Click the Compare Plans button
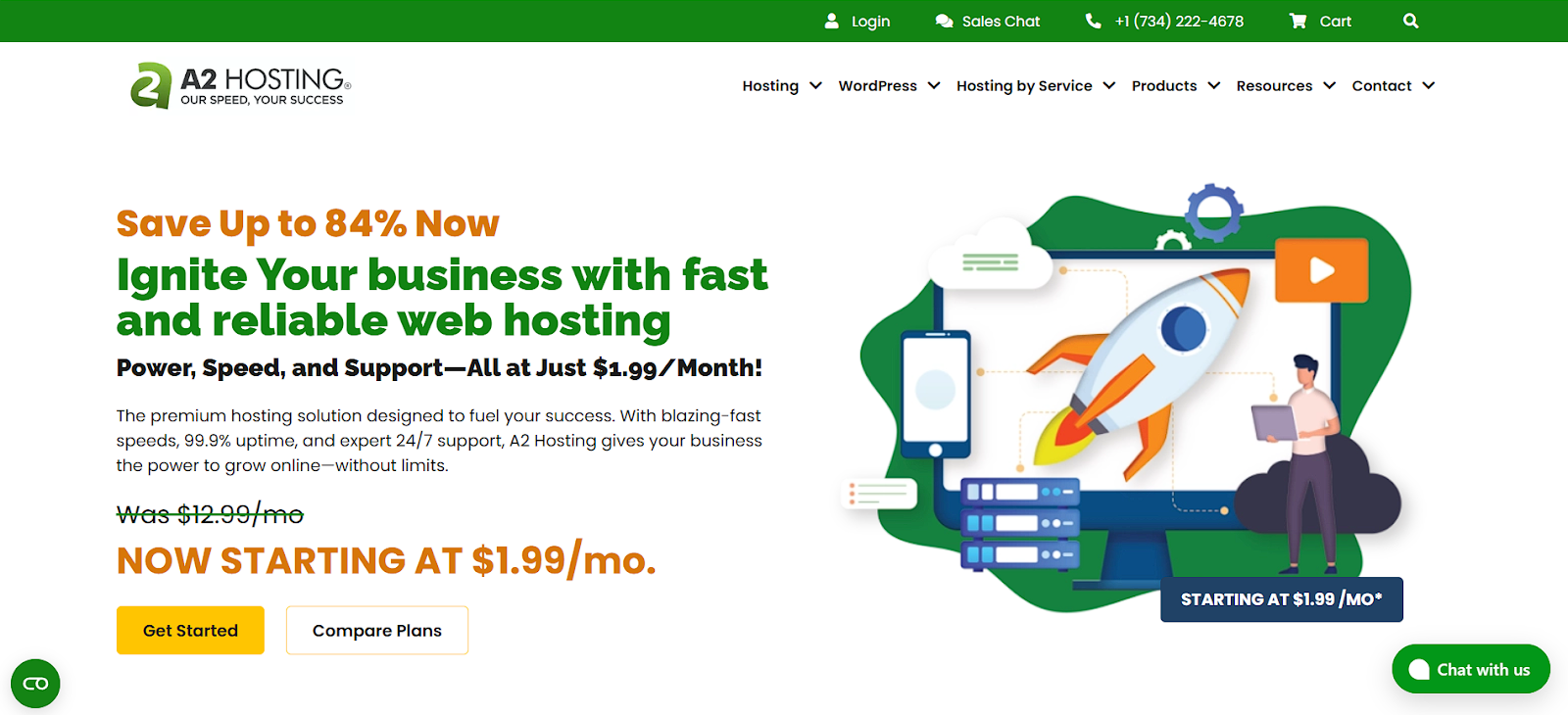 pos(377,630)
